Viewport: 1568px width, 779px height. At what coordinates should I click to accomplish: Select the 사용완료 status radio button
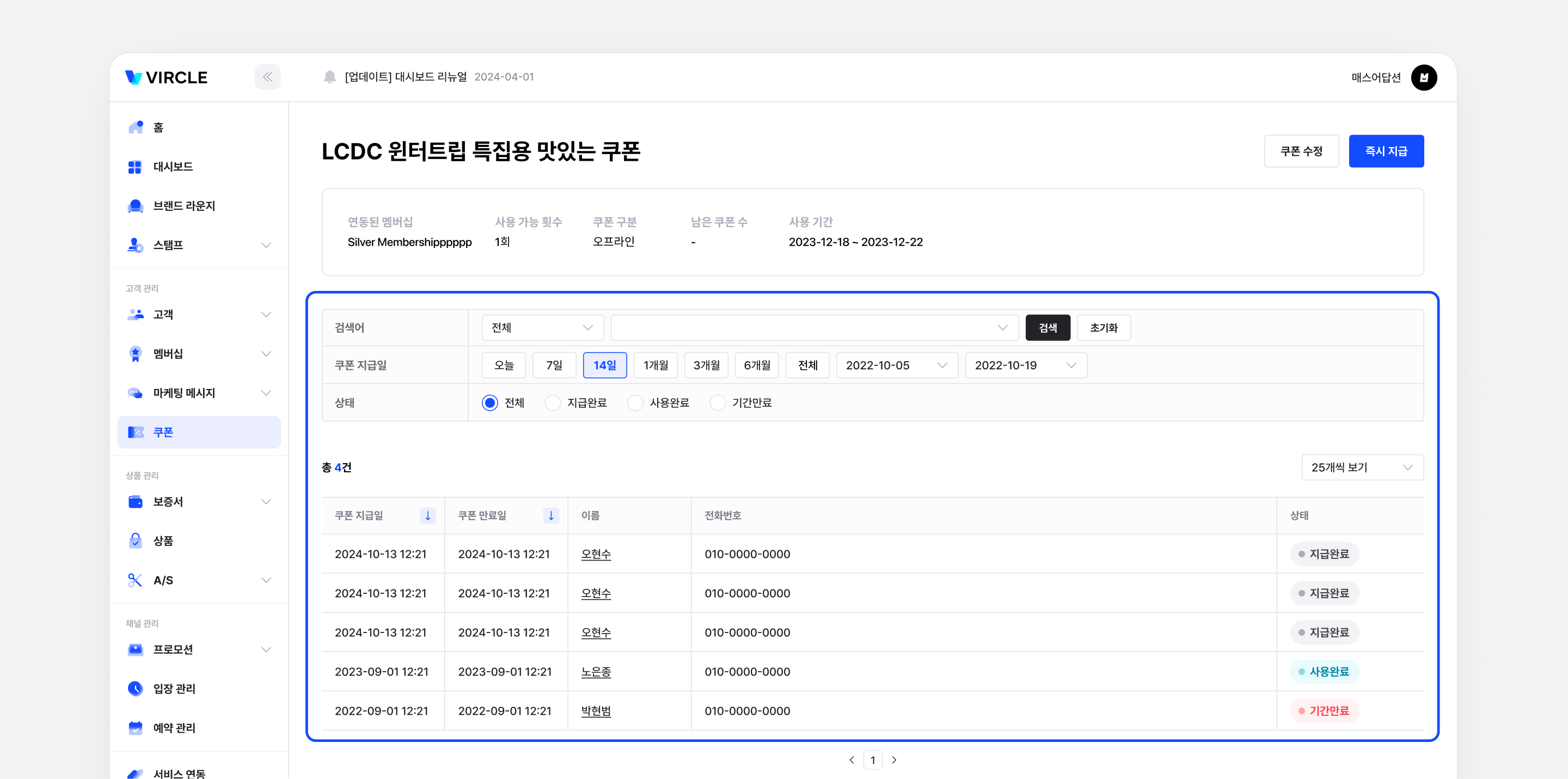point(635,403)
